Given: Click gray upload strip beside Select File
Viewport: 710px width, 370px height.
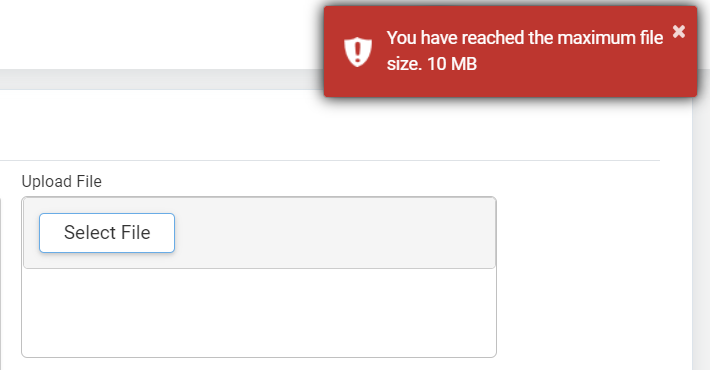Looking at the screenshot, I should pyautogui.click(x=335, y=233).
